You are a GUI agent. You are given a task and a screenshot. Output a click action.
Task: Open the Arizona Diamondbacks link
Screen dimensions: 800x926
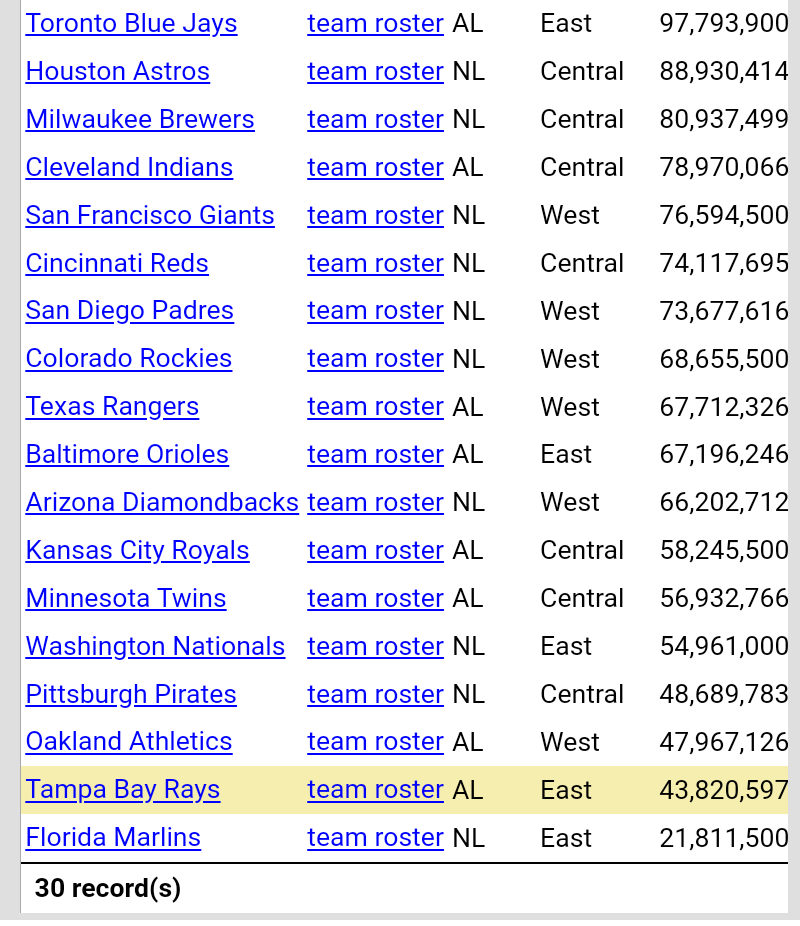(x=162, y=502)
